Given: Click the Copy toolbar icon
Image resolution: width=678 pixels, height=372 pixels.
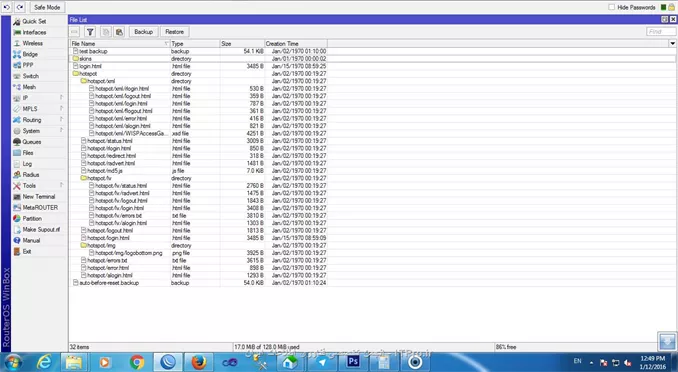Looking at the screenshot, I should [106, 32].
